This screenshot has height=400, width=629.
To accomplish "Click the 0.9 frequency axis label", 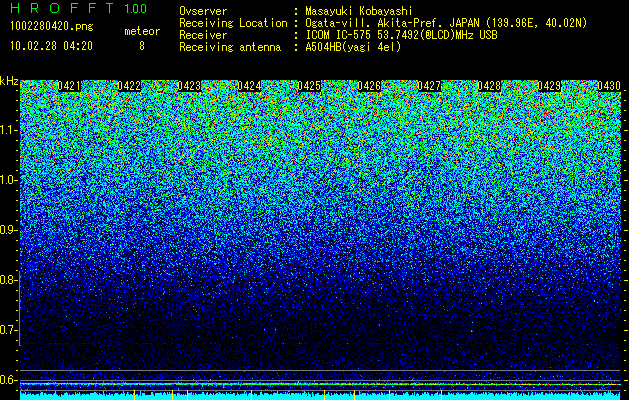I will point(9,230).
